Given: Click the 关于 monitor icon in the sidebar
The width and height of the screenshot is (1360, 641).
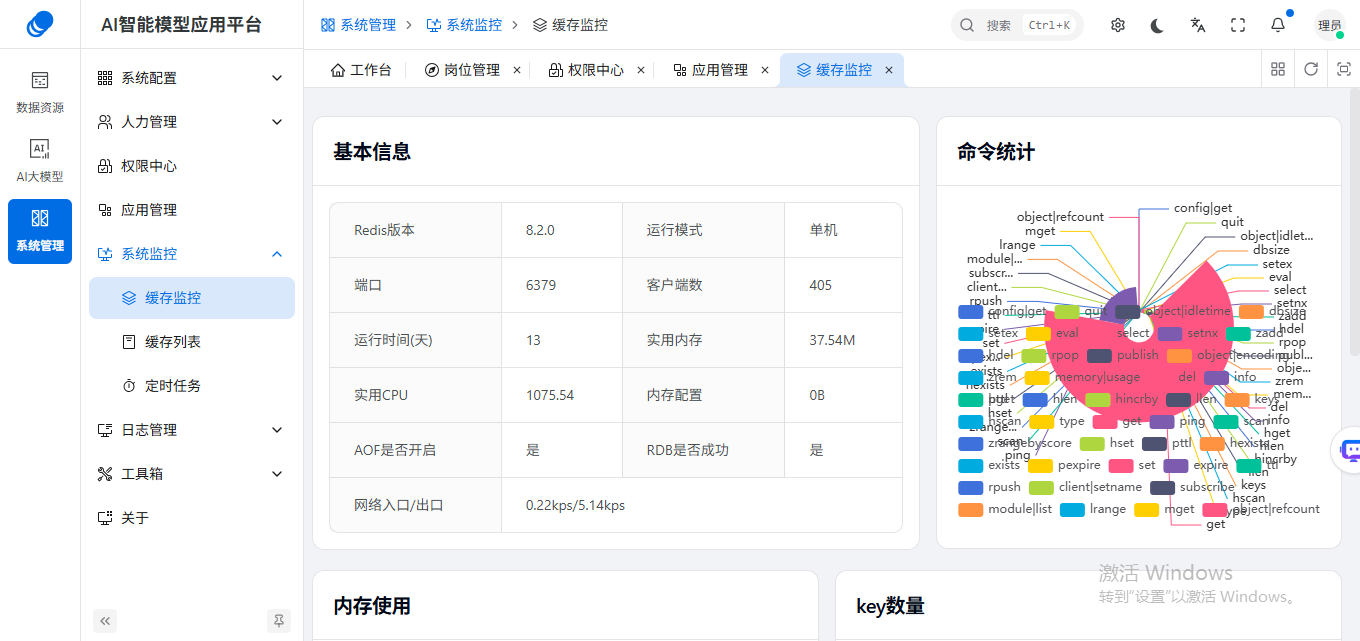Looking at the screenshot, I should click(x=104, y=518).
